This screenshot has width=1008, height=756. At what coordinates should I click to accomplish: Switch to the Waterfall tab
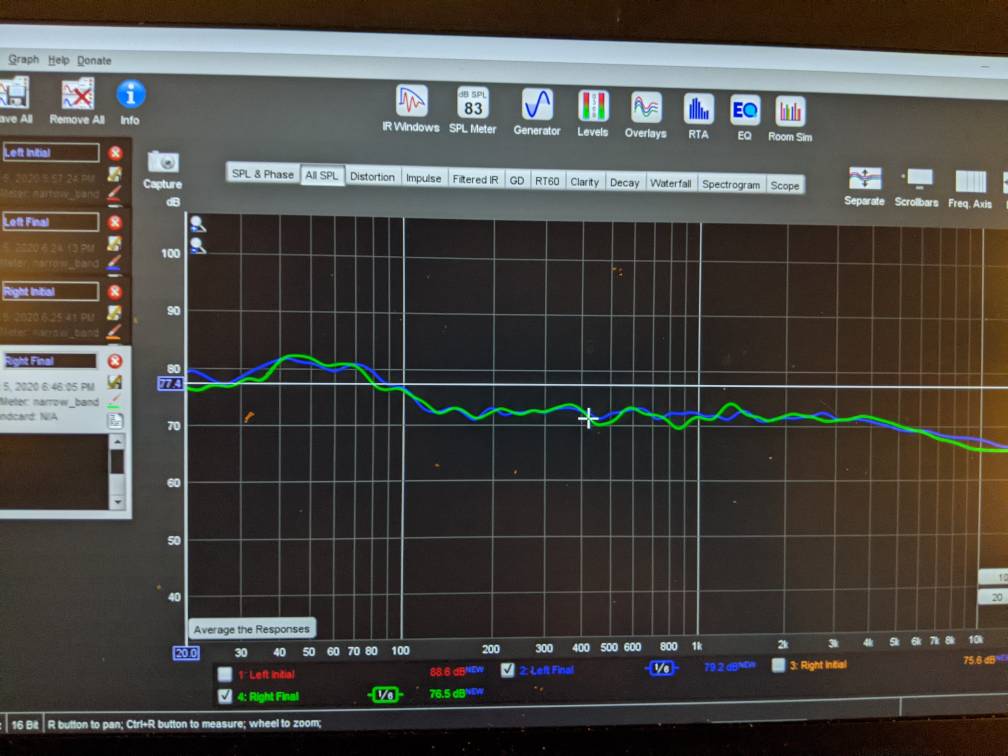pos(670,184)
